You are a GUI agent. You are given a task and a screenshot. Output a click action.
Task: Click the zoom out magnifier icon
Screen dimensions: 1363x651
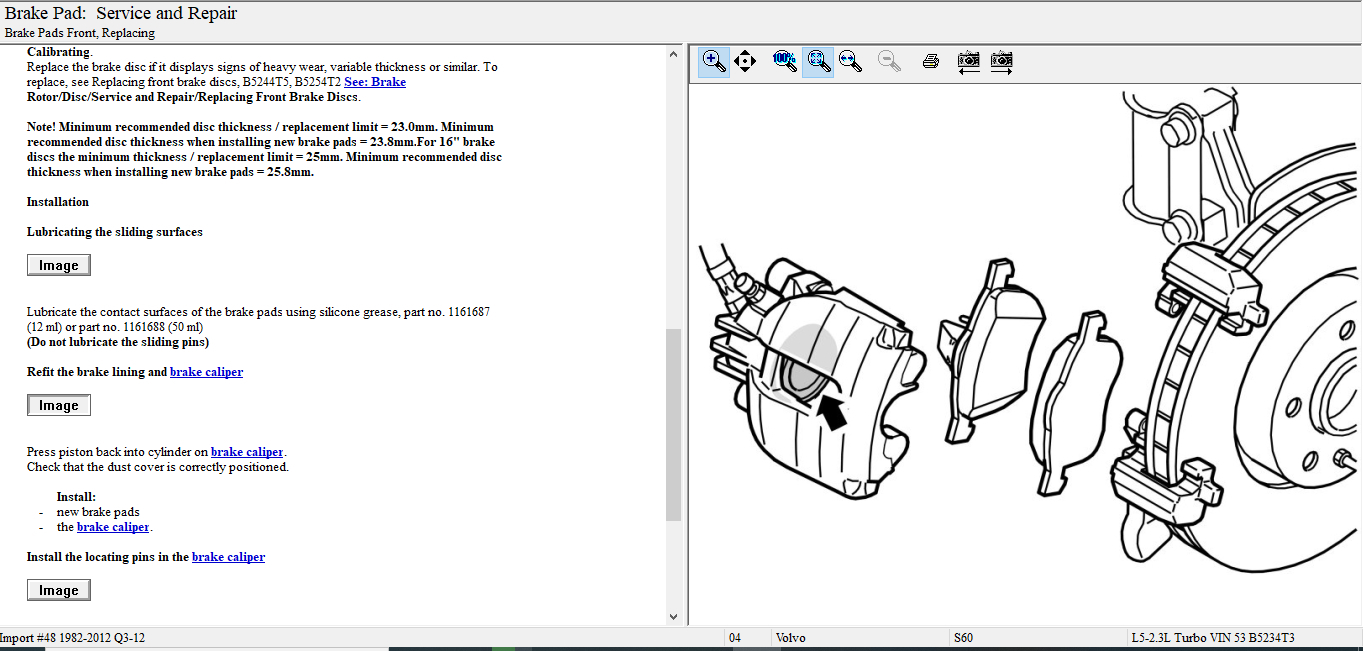tap(888, 61)
